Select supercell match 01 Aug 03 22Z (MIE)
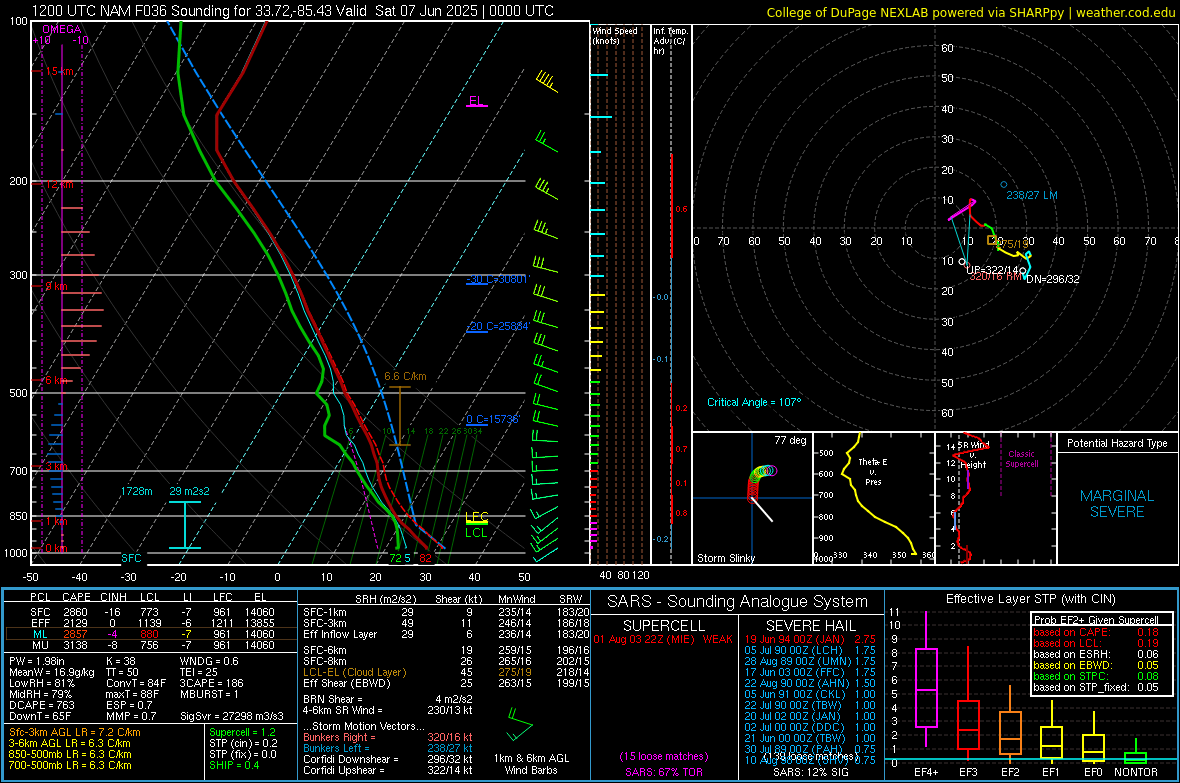The image size is (1180, 783). pos(662,639)
